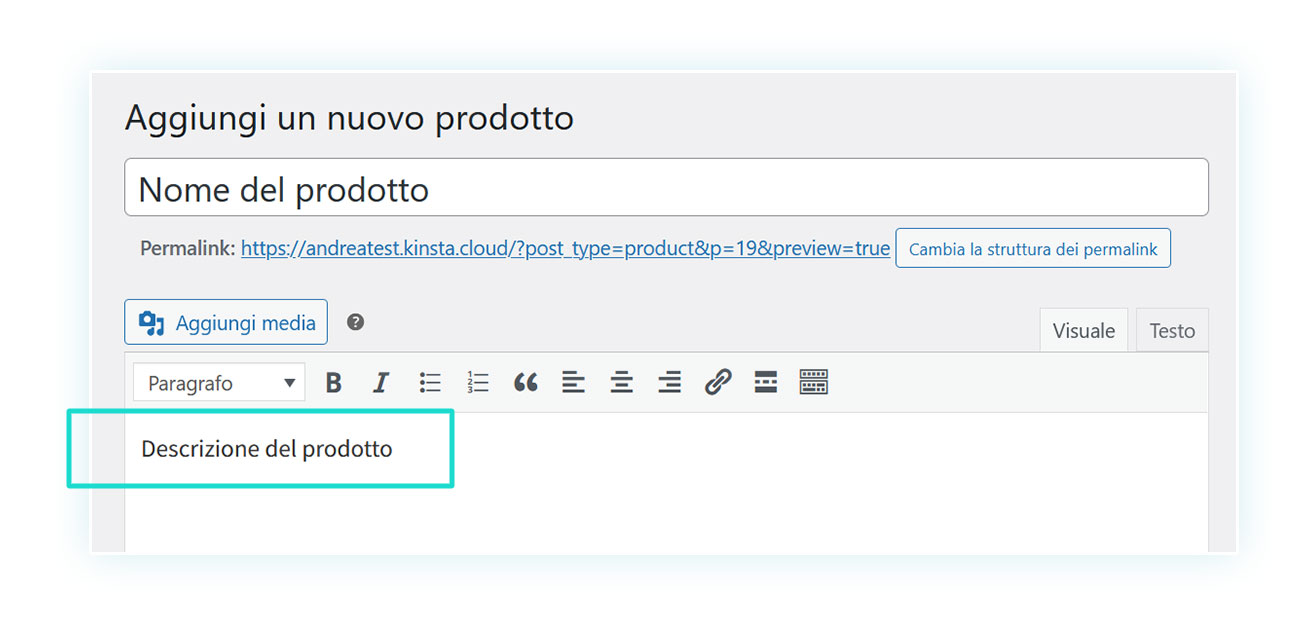Viewport: 1300px width, 628px height.
Task: Switch to the Testo editor tab
Action: [1172, 330]
